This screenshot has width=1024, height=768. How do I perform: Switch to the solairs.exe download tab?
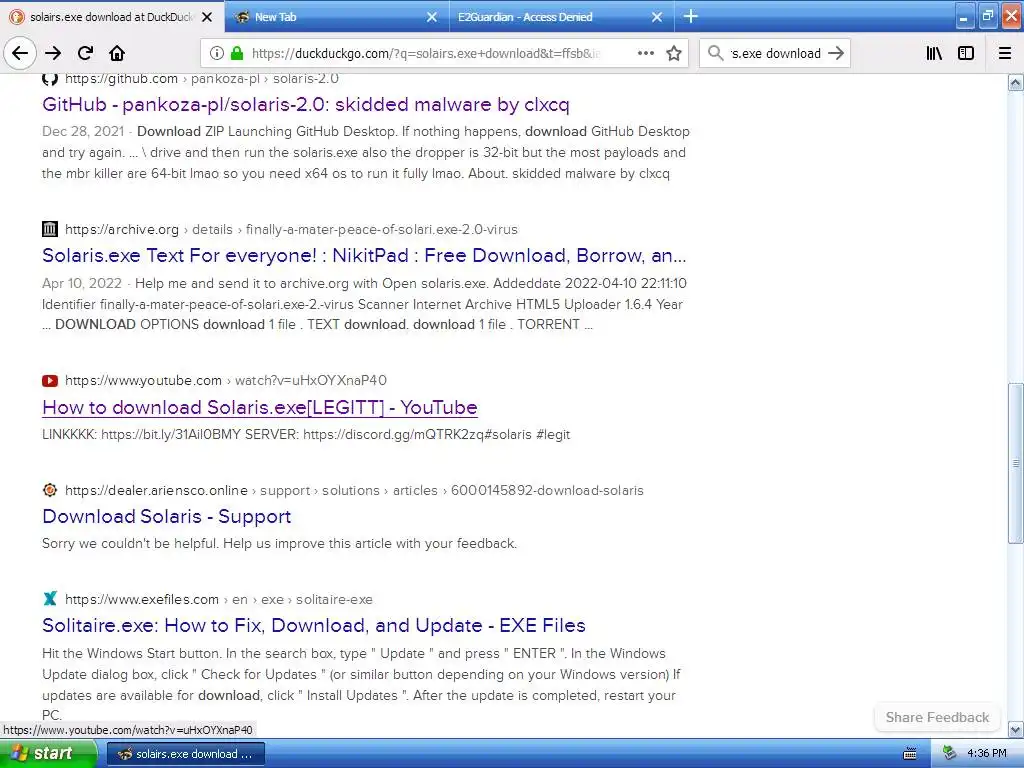click(112, 17)
